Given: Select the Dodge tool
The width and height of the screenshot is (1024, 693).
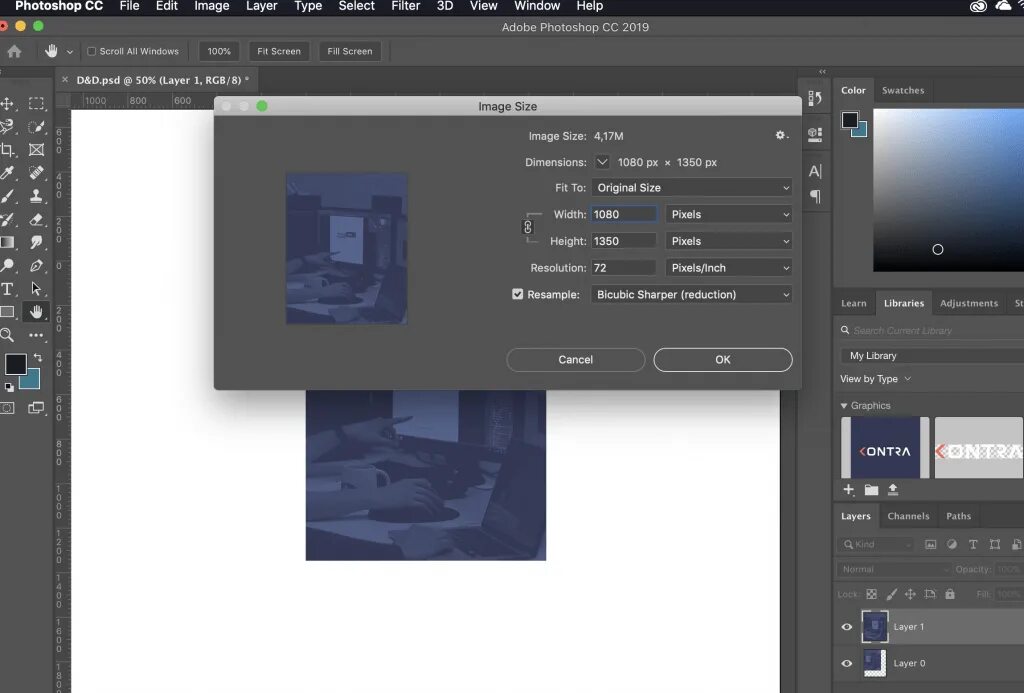Looking at the screenshot, I should pyautogui.click(x=7, y=265).
